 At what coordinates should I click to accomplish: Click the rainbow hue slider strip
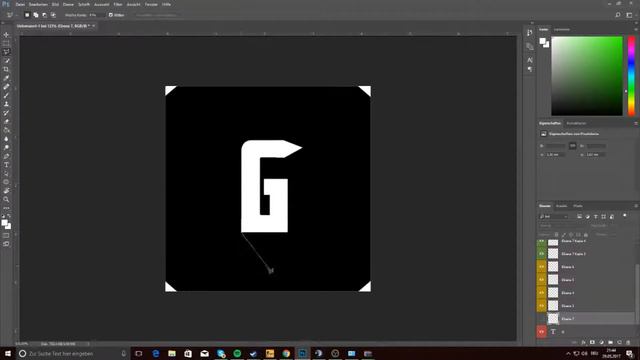click(631, 76)
